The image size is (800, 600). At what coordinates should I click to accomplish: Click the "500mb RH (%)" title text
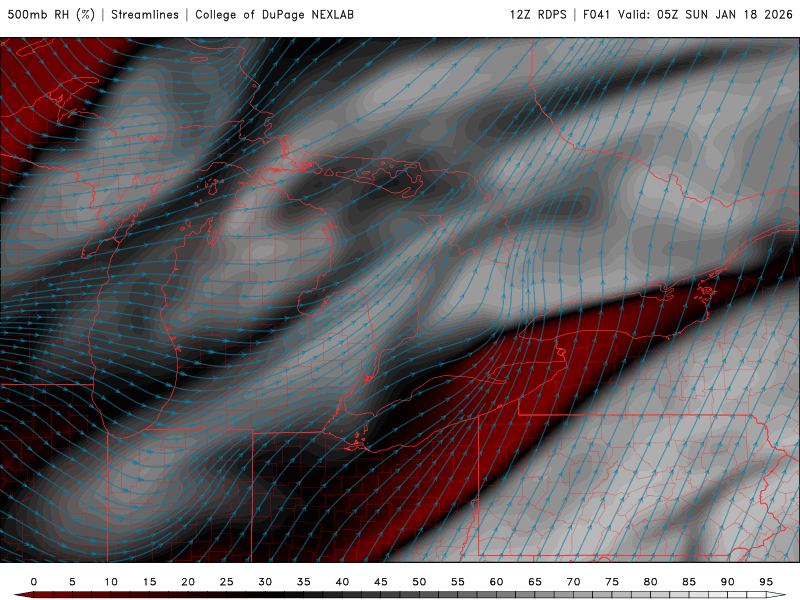tap(51, 14)
